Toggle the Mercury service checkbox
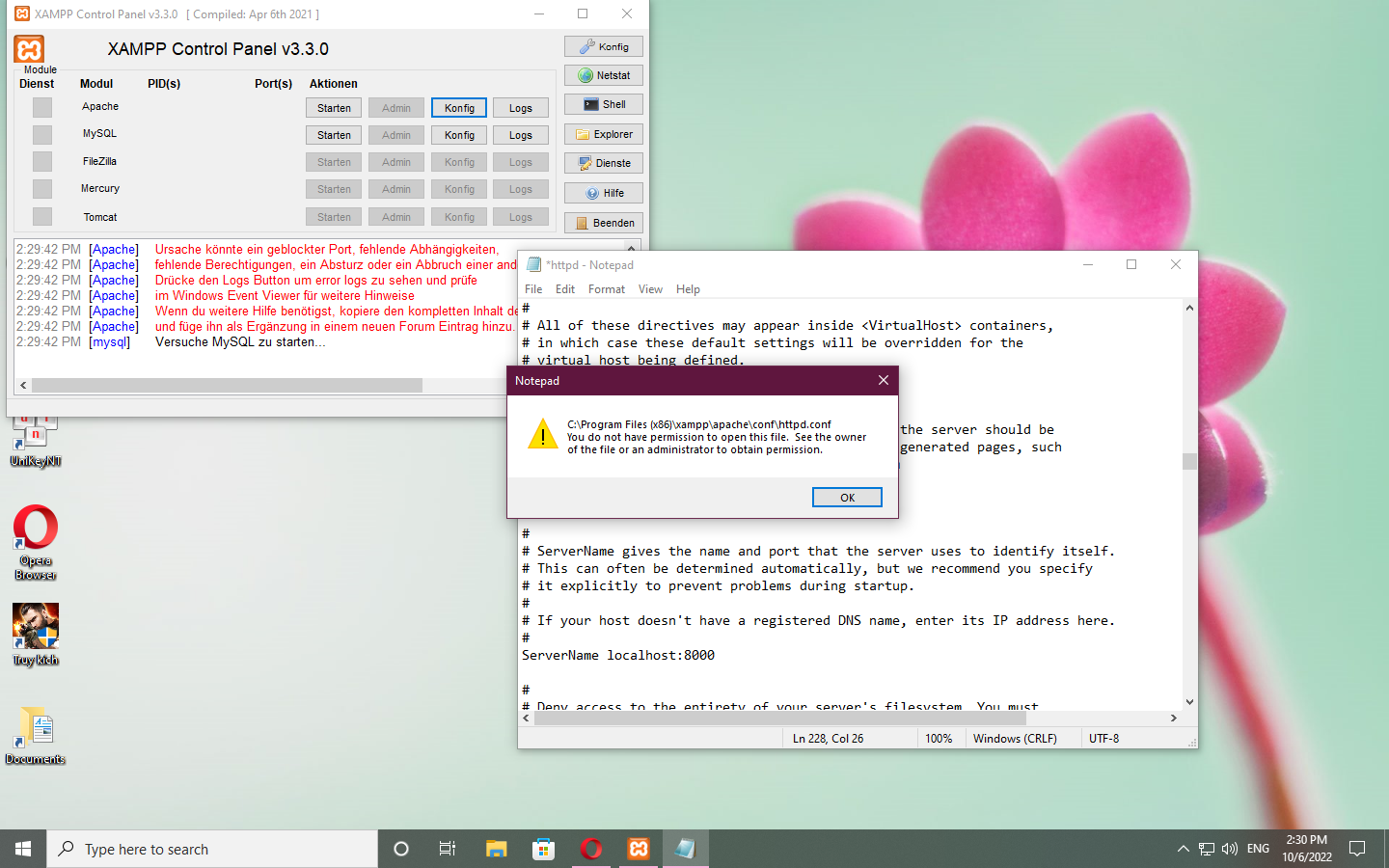 [x=42, y=188]
